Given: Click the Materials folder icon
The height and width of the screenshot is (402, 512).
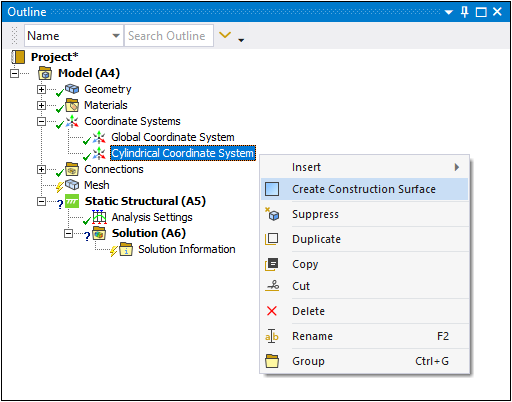Looking at the screenshot, I should coord(72,105).
